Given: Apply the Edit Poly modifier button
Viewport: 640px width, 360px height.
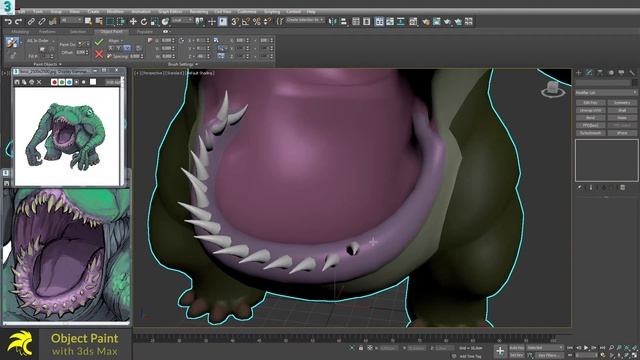Looking at the screenshot, I should pyautogui.click(x=591, y=103).
